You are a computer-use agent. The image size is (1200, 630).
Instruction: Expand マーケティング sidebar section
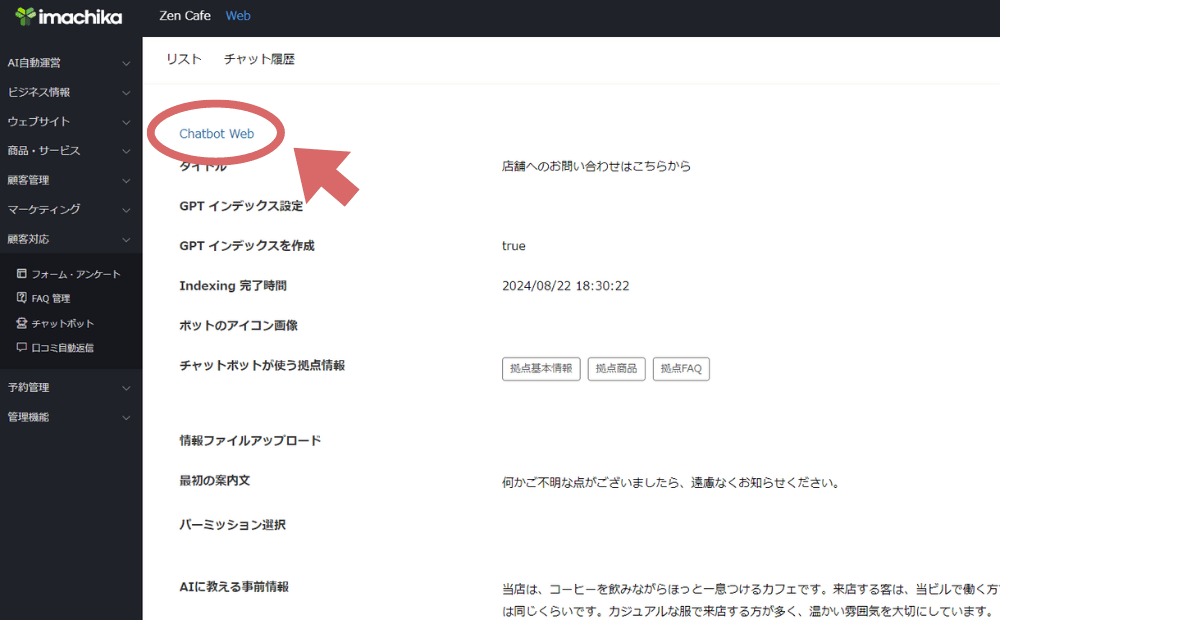point(71,209)
